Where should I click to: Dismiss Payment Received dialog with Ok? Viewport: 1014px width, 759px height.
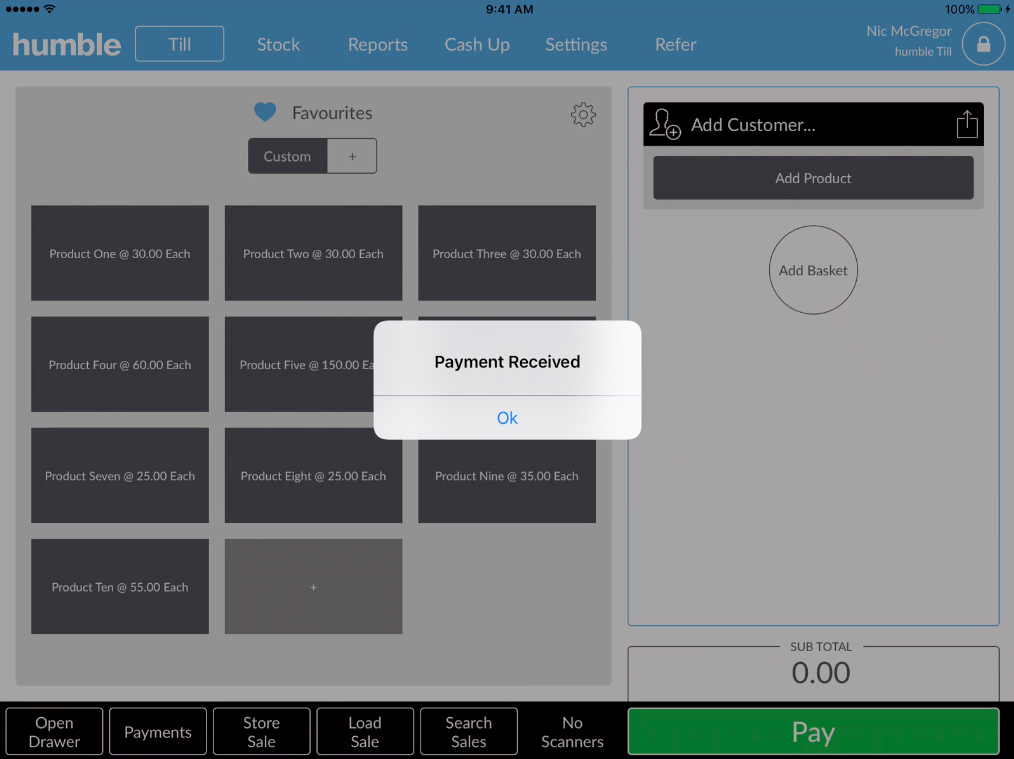[507, 418]
